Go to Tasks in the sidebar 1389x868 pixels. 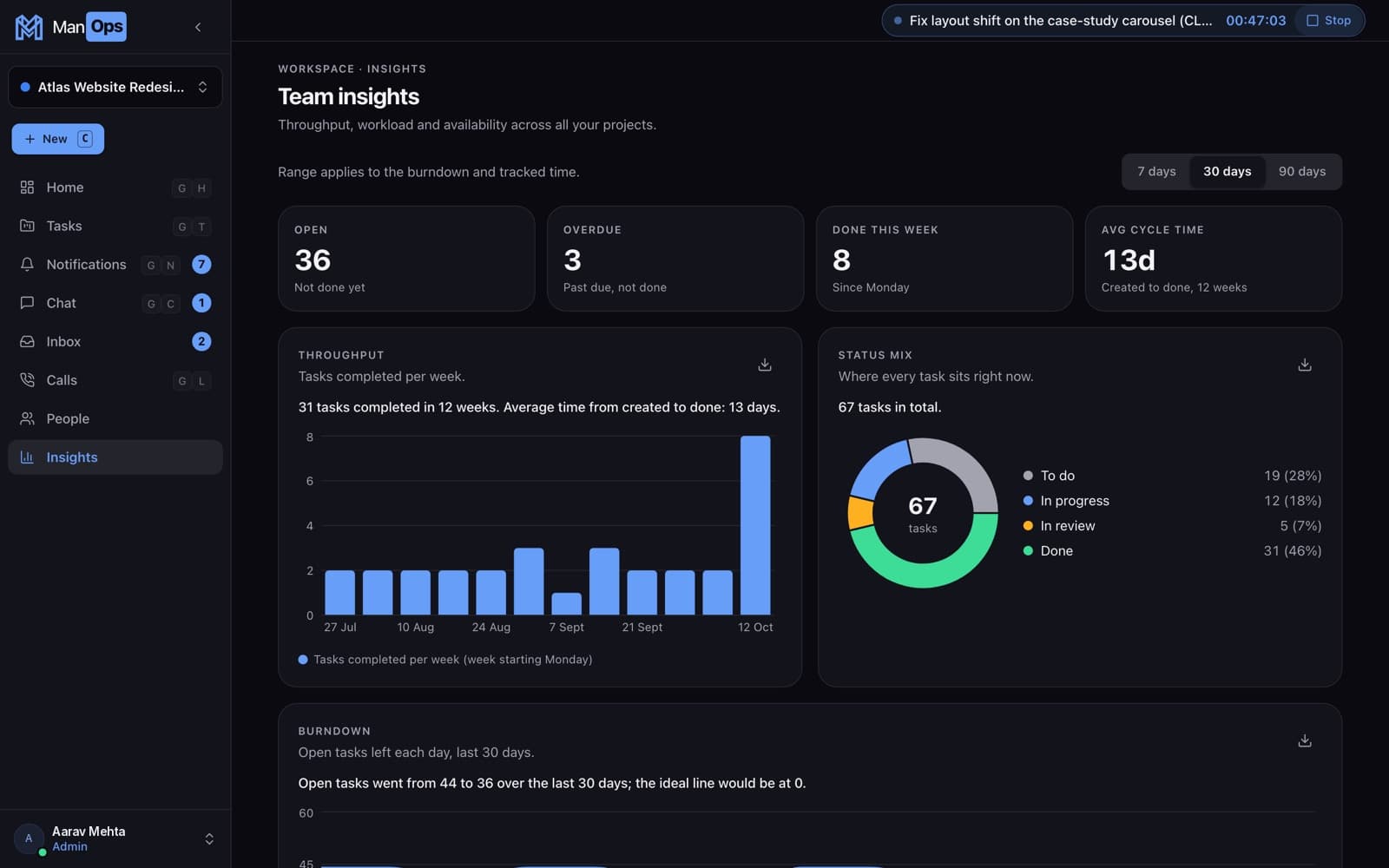[x=115, y=226]
